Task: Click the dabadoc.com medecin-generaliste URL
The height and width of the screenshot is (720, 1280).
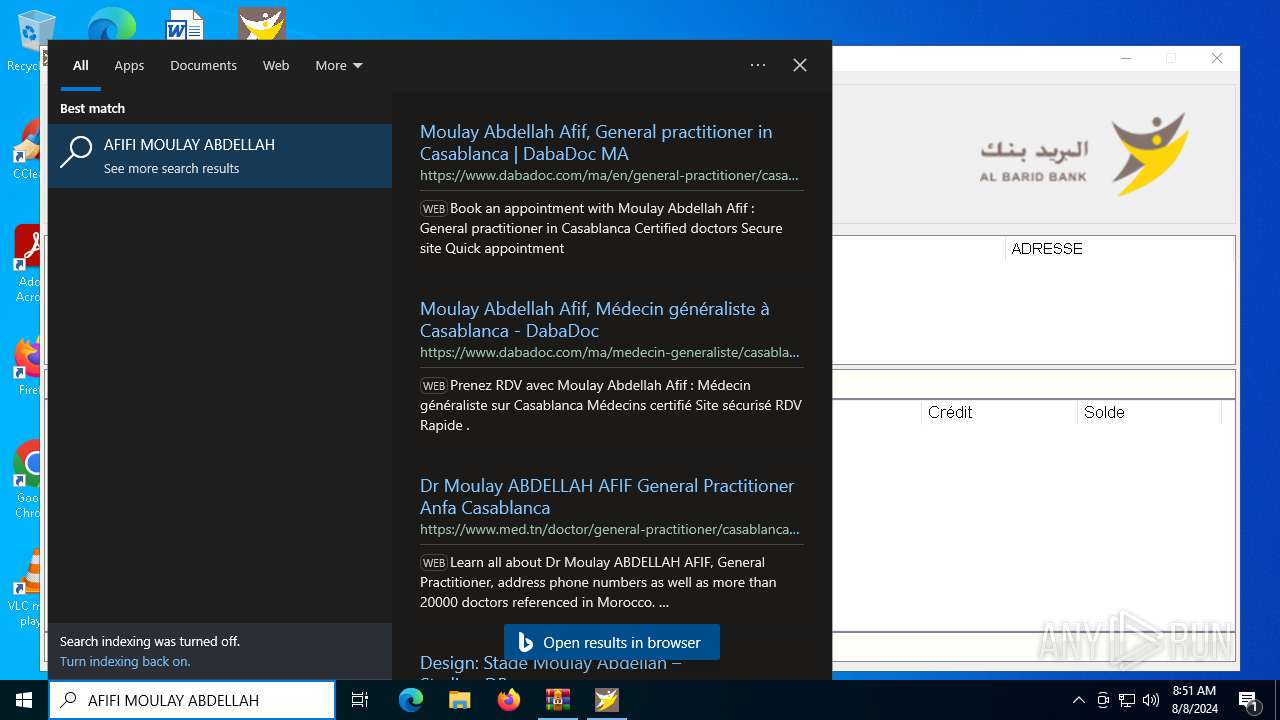Action: point(609,352)
